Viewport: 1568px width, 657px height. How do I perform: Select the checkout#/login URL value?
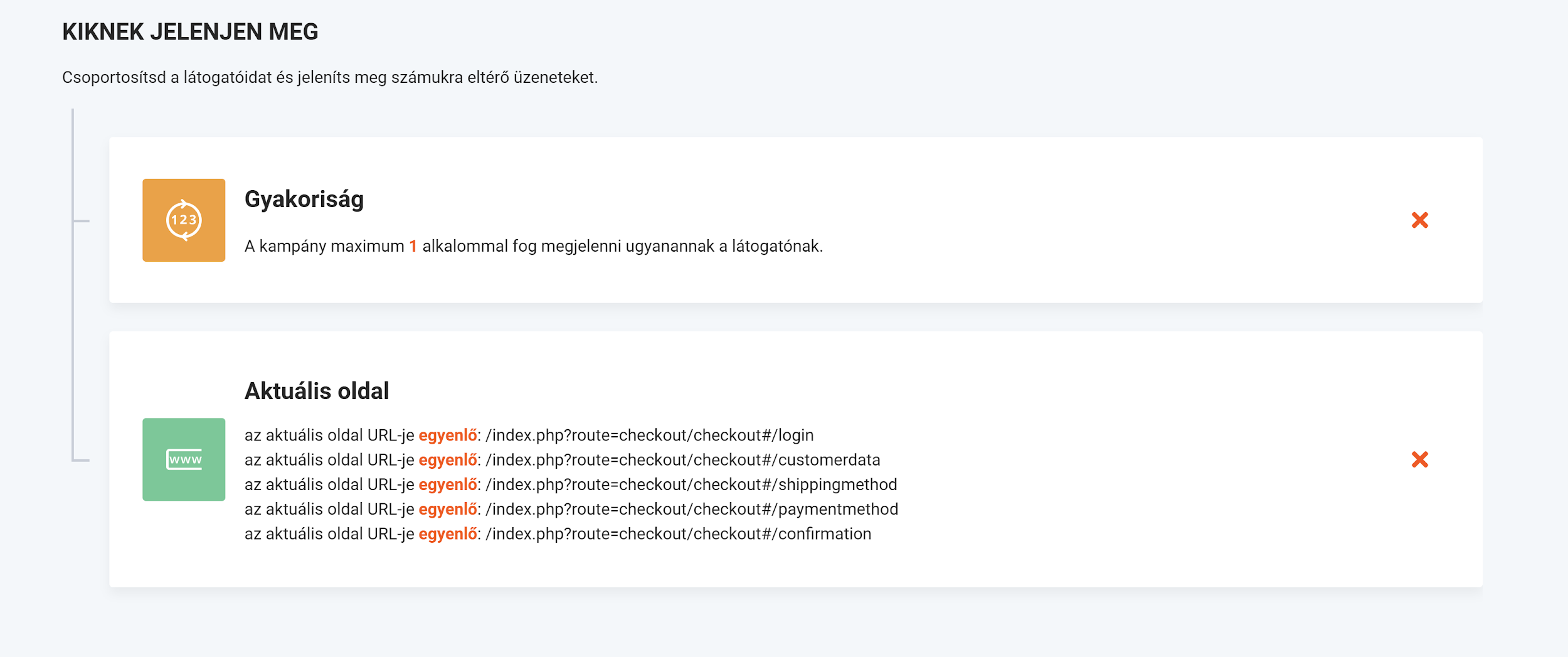tap(649, 435)
